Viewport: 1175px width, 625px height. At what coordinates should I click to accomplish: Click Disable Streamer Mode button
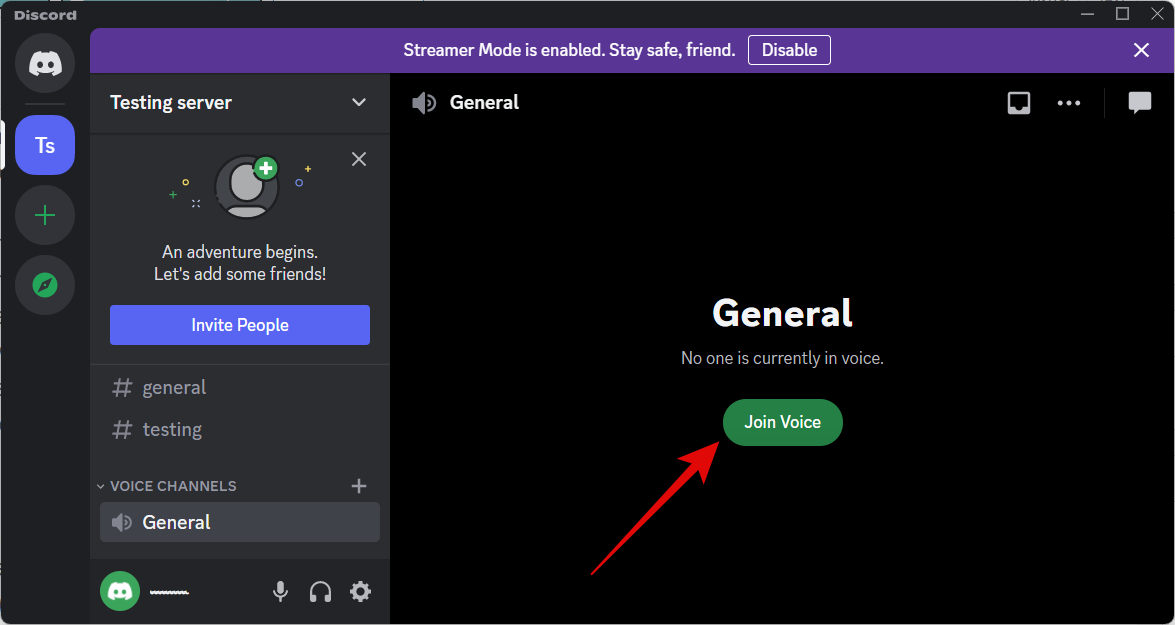tap(789, 50)
